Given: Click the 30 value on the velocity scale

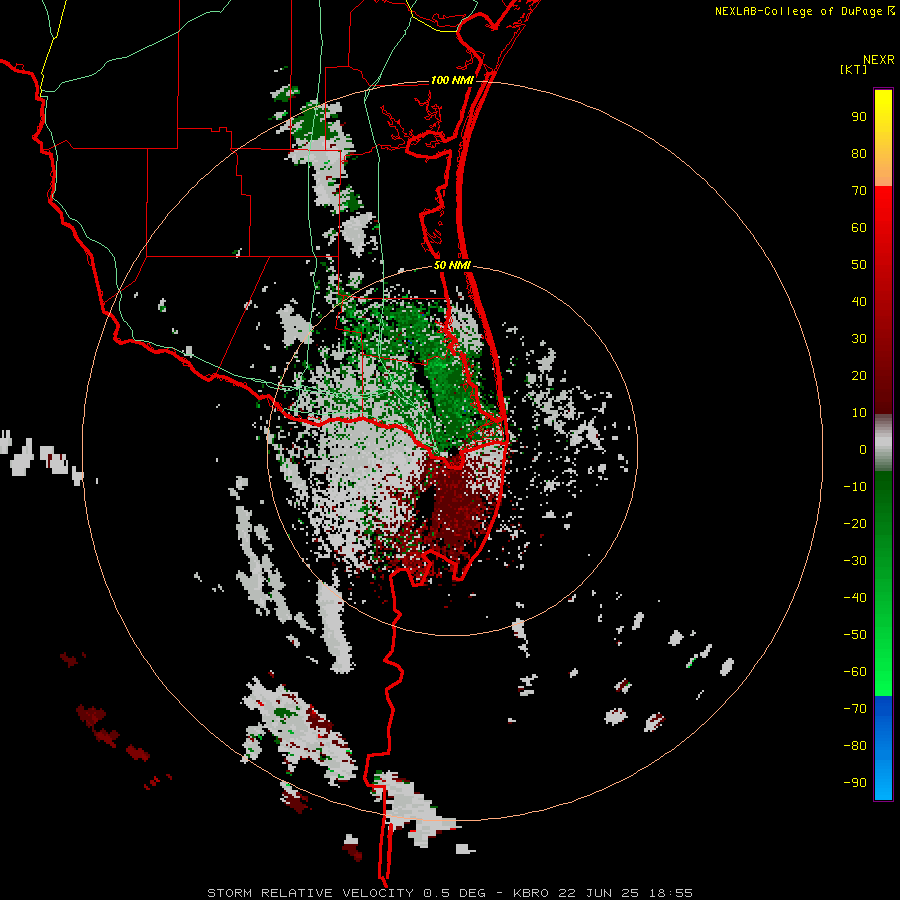Looking at the screenshot, I should tap(859, 339).
